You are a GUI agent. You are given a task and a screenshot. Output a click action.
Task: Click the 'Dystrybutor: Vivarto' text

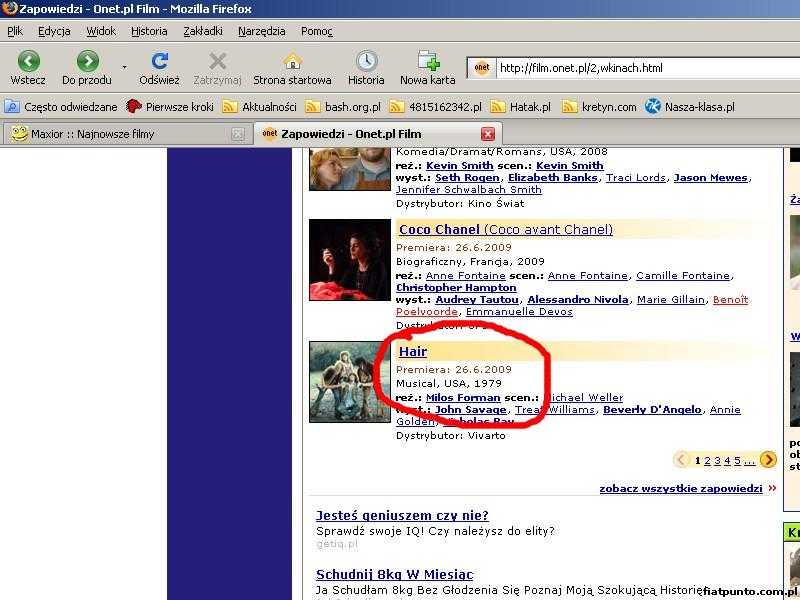tap(451, 436)
